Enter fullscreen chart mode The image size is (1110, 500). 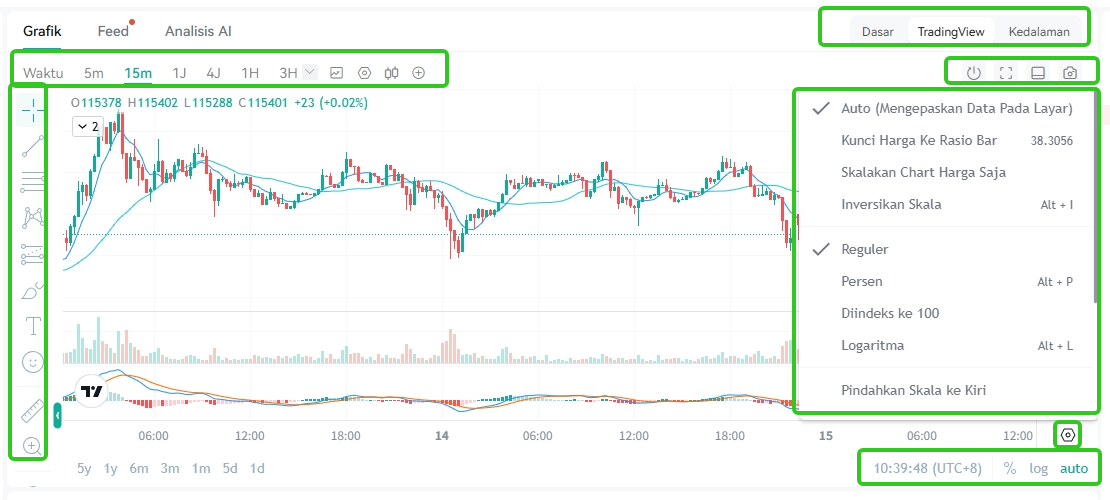pyautogui.click(x=1005, y=72)
